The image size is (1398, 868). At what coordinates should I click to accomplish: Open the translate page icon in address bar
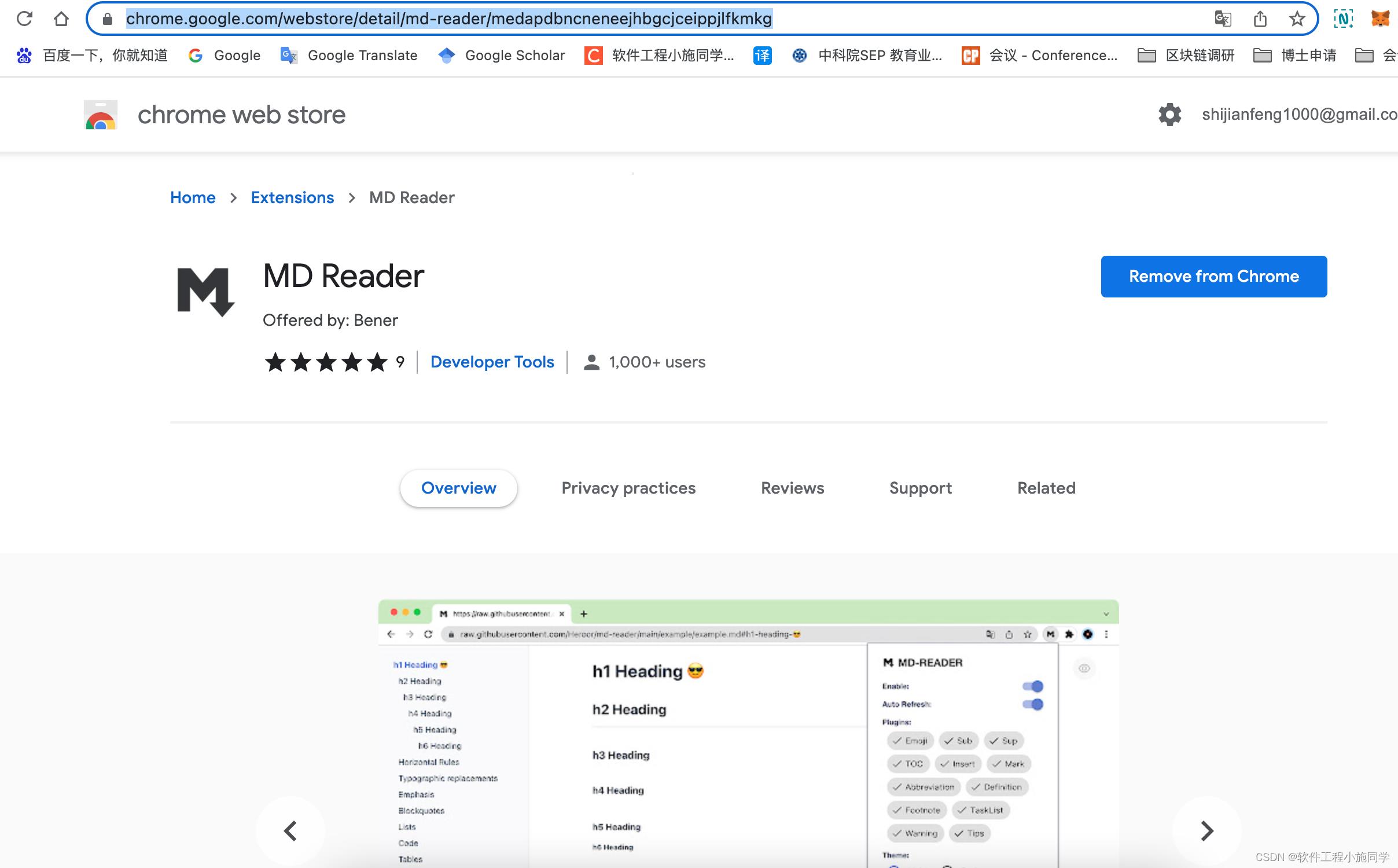click(1223, 19)
